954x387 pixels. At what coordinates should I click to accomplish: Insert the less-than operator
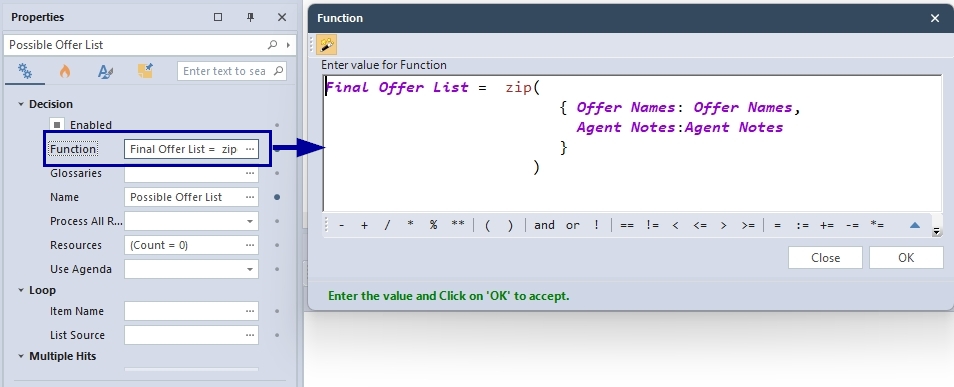tap(675, 225)
